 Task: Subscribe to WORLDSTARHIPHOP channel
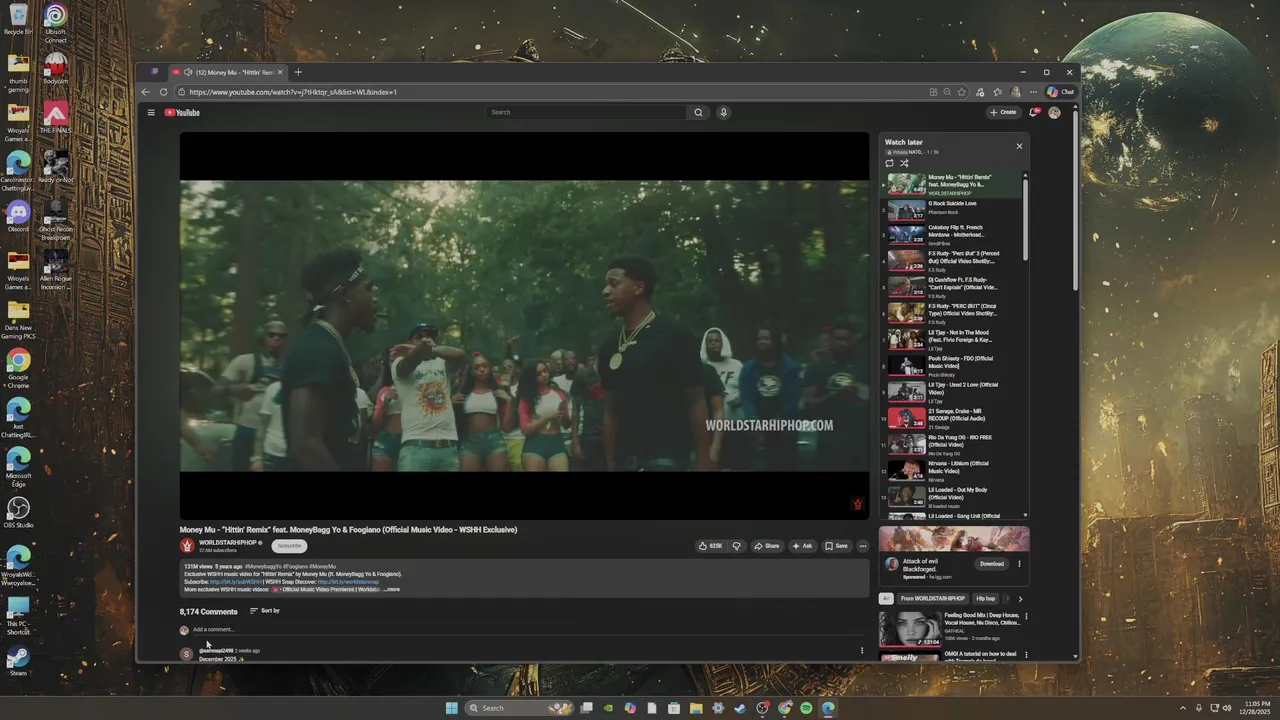(x=289, y=546)
